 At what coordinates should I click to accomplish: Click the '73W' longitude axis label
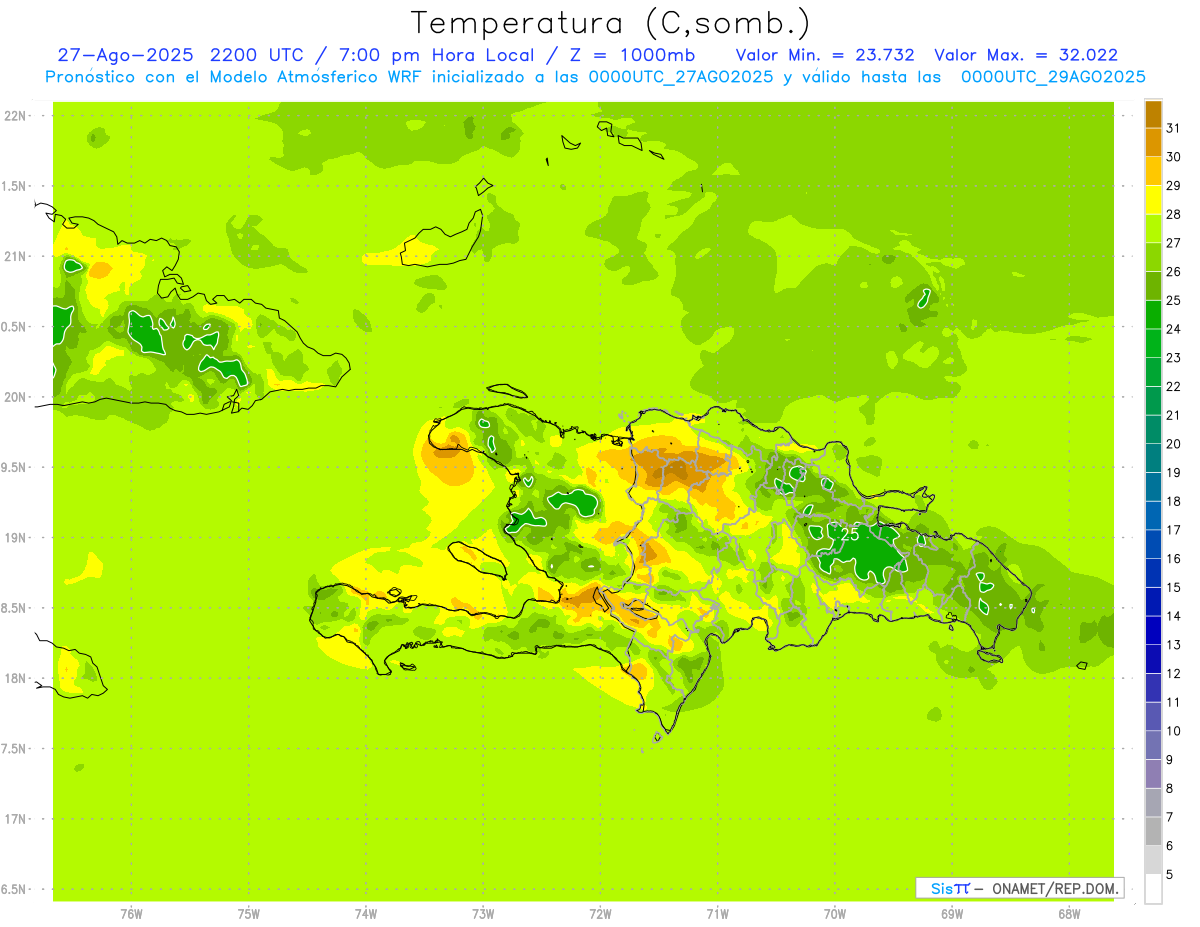(x=483, y=913)
